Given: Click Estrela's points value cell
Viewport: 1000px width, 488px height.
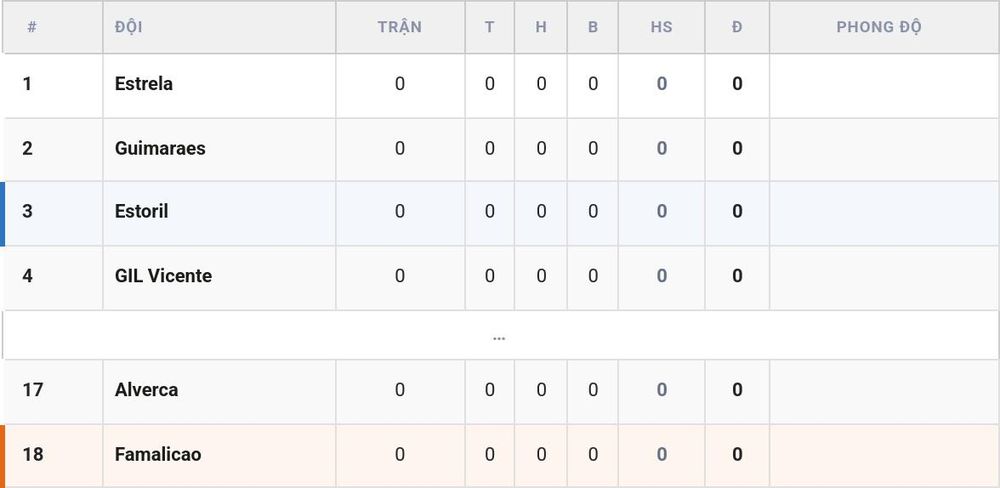Looking at the screenshot, I should (x=737, y=84).
